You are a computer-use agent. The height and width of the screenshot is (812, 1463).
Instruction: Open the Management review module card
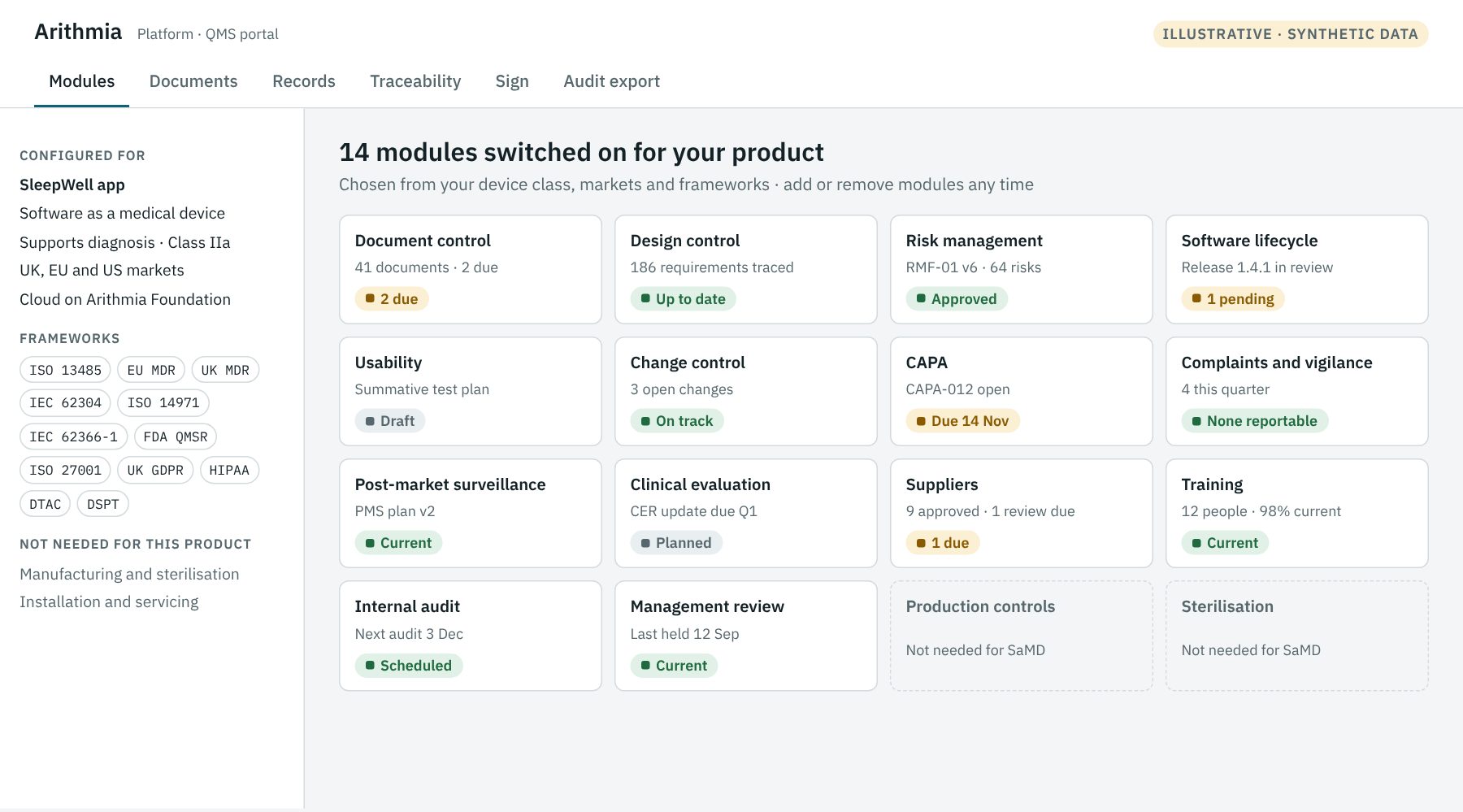pos(746,636)
